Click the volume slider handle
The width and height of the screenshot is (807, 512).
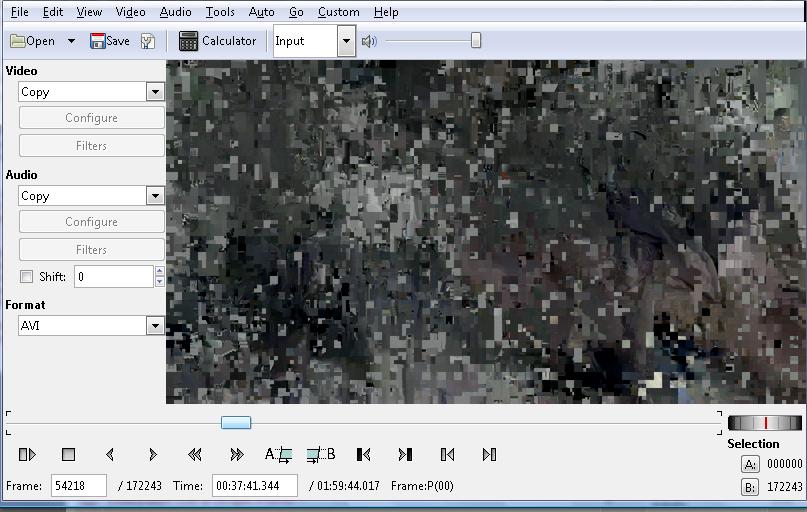coord(476,41)
